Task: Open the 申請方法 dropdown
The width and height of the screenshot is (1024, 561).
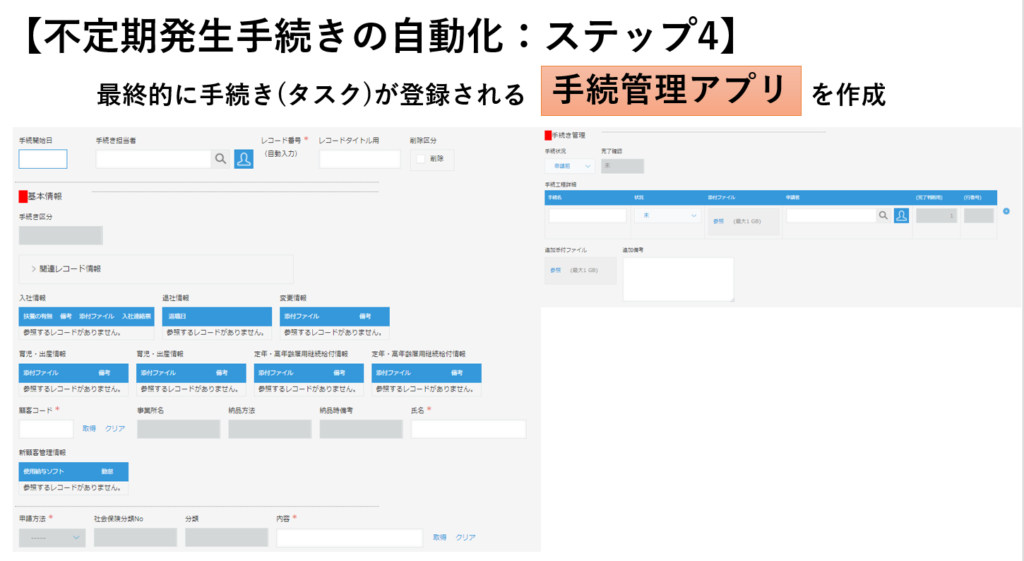Action: click(x=51, y=537)
